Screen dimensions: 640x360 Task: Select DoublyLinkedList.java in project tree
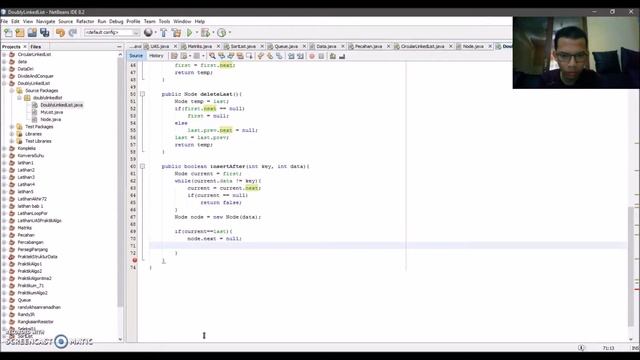(x=61, y=105)
